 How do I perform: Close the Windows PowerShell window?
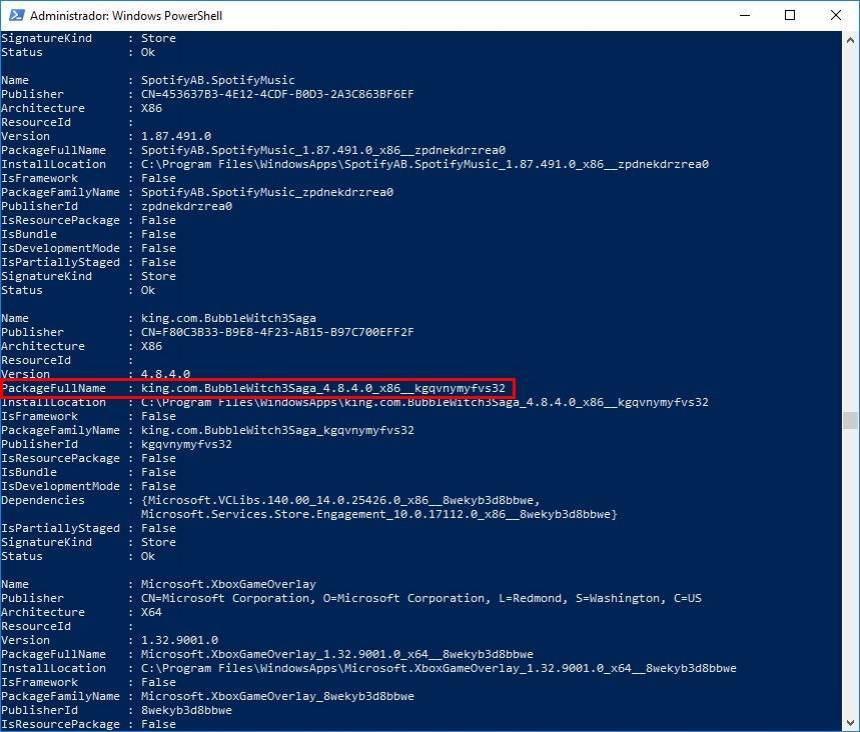(835, 15)
